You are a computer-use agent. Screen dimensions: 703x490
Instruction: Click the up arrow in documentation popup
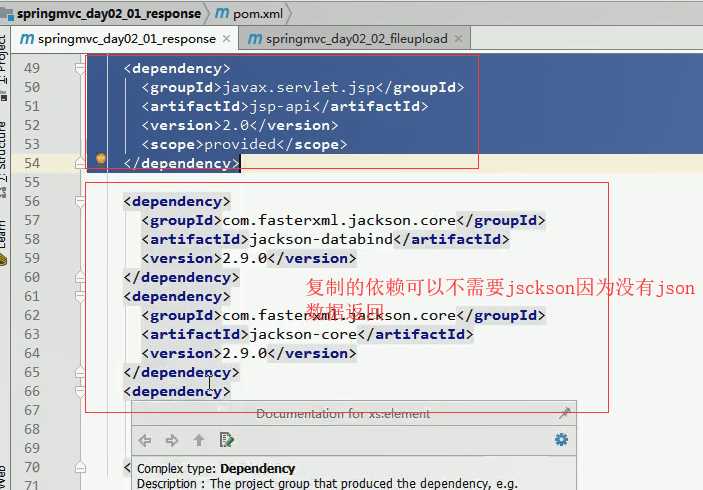coord(199,440)
